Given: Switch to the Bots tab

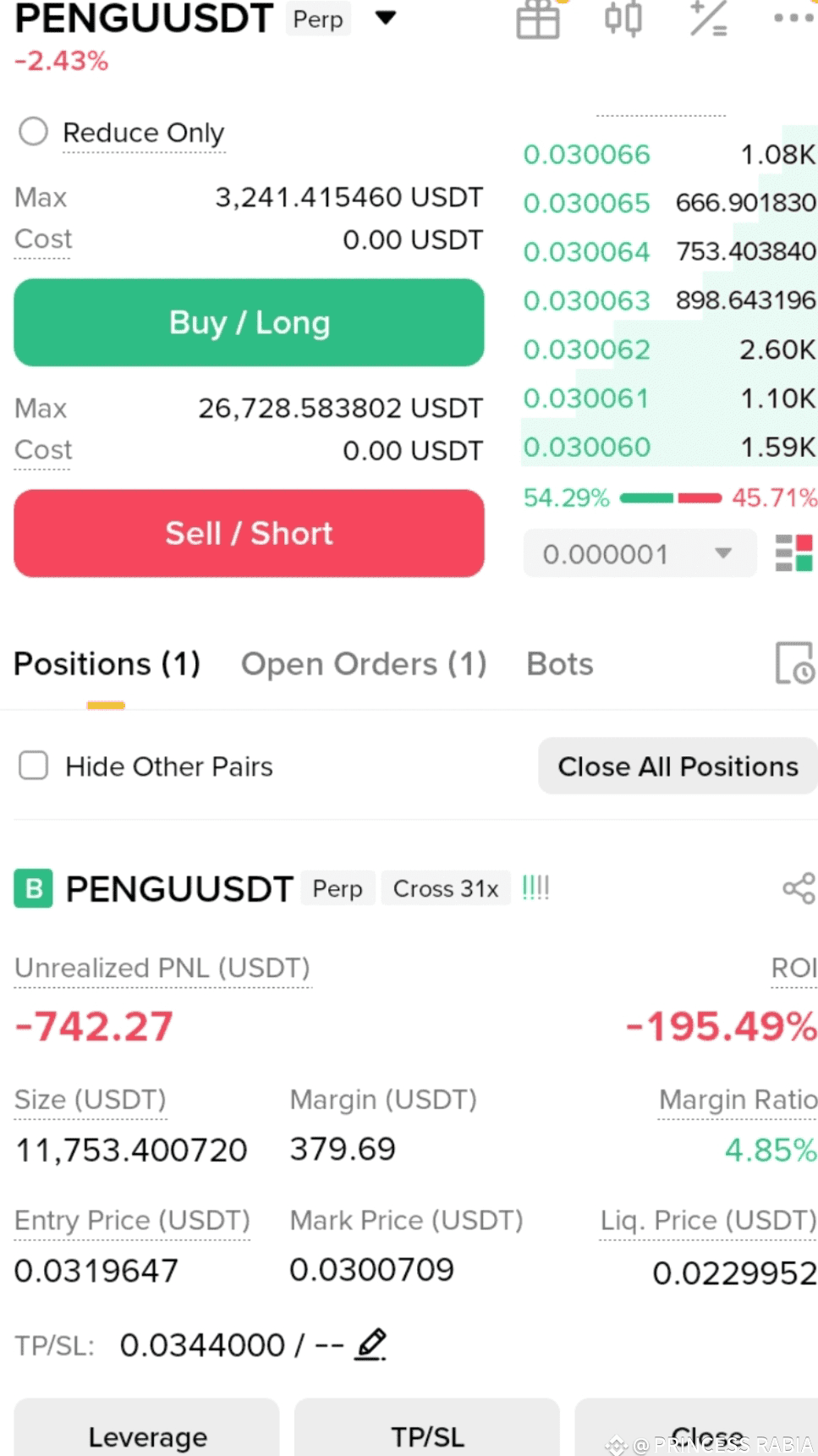Looking at the screenshot, I should coord(560,664).
